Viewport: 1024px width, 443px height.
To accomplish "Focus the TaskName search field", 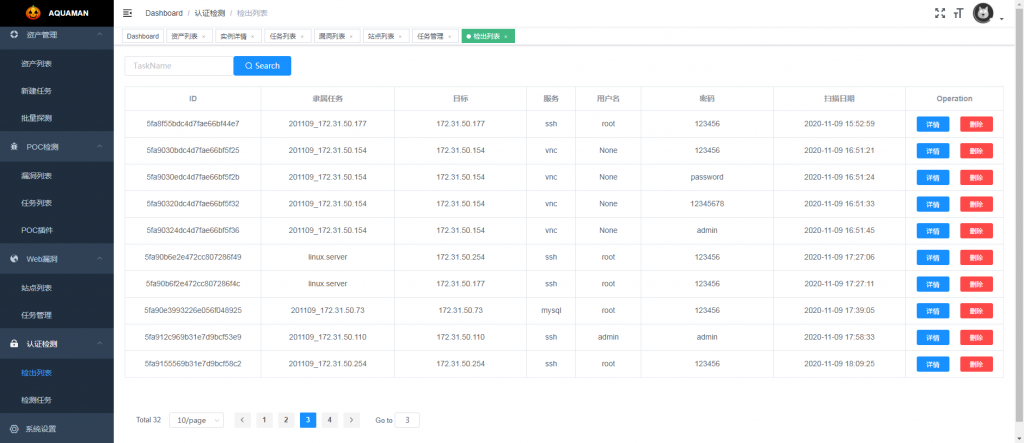I will 179,66.
